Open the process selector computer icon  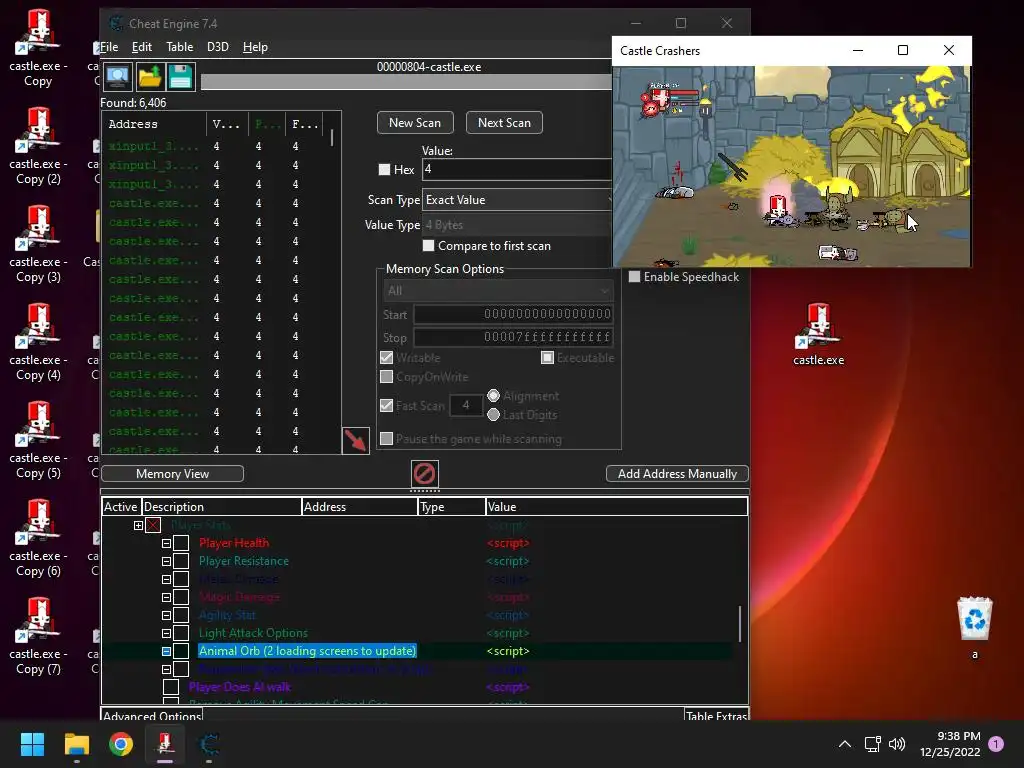(118, 77)
